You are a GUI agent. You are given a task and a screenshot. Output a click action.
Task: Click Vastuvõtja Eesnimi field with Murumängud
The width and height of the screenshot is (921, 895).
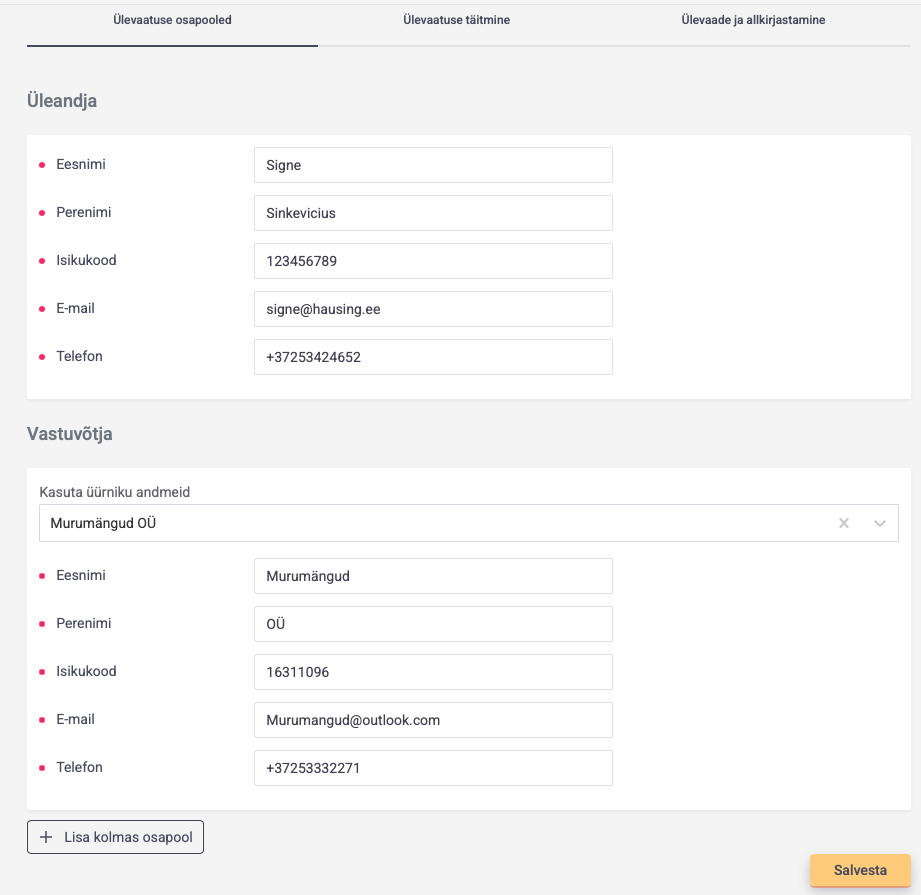(433, 576)
